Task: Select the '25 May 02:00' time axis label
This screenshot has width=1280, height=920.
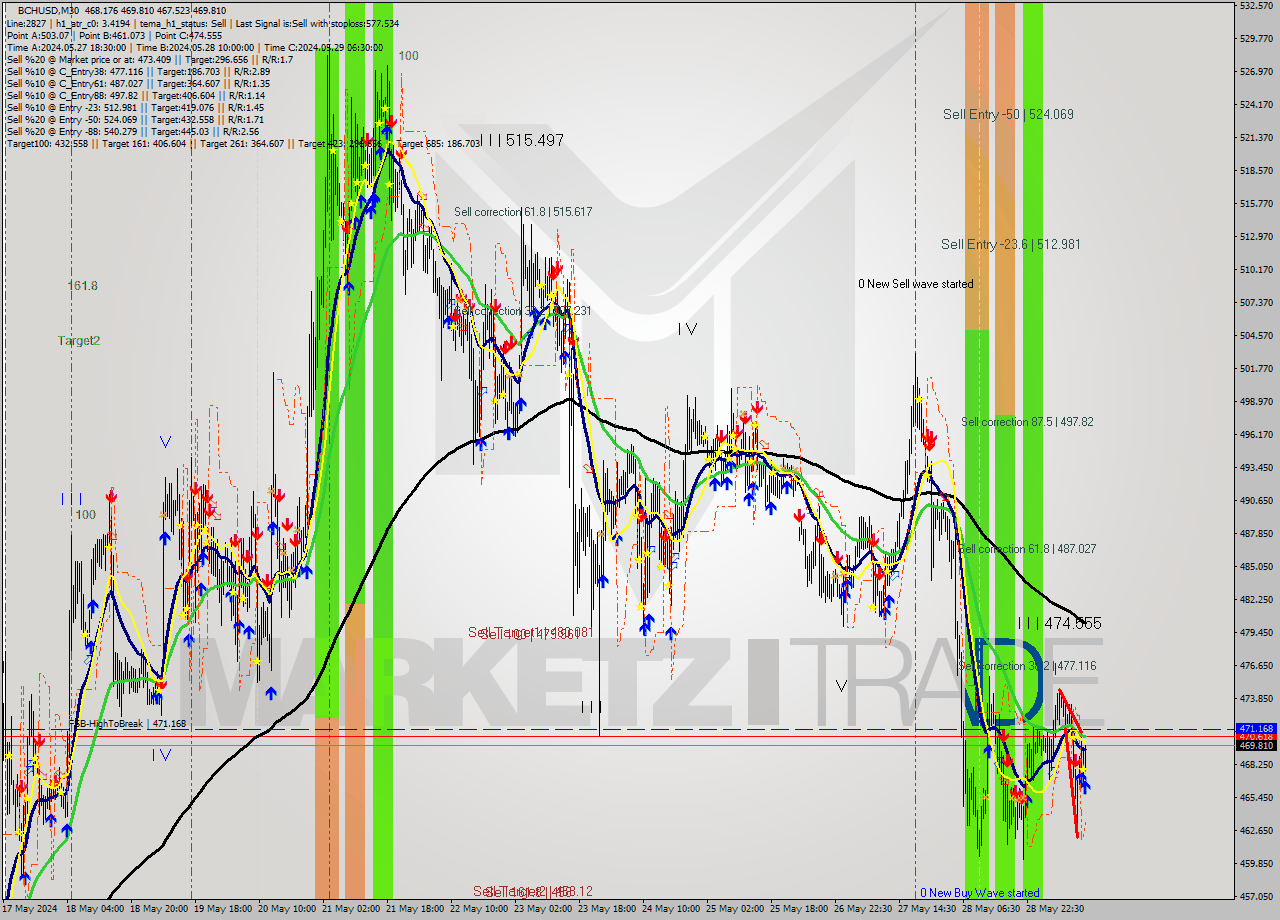Action: [x=735, y=909]
